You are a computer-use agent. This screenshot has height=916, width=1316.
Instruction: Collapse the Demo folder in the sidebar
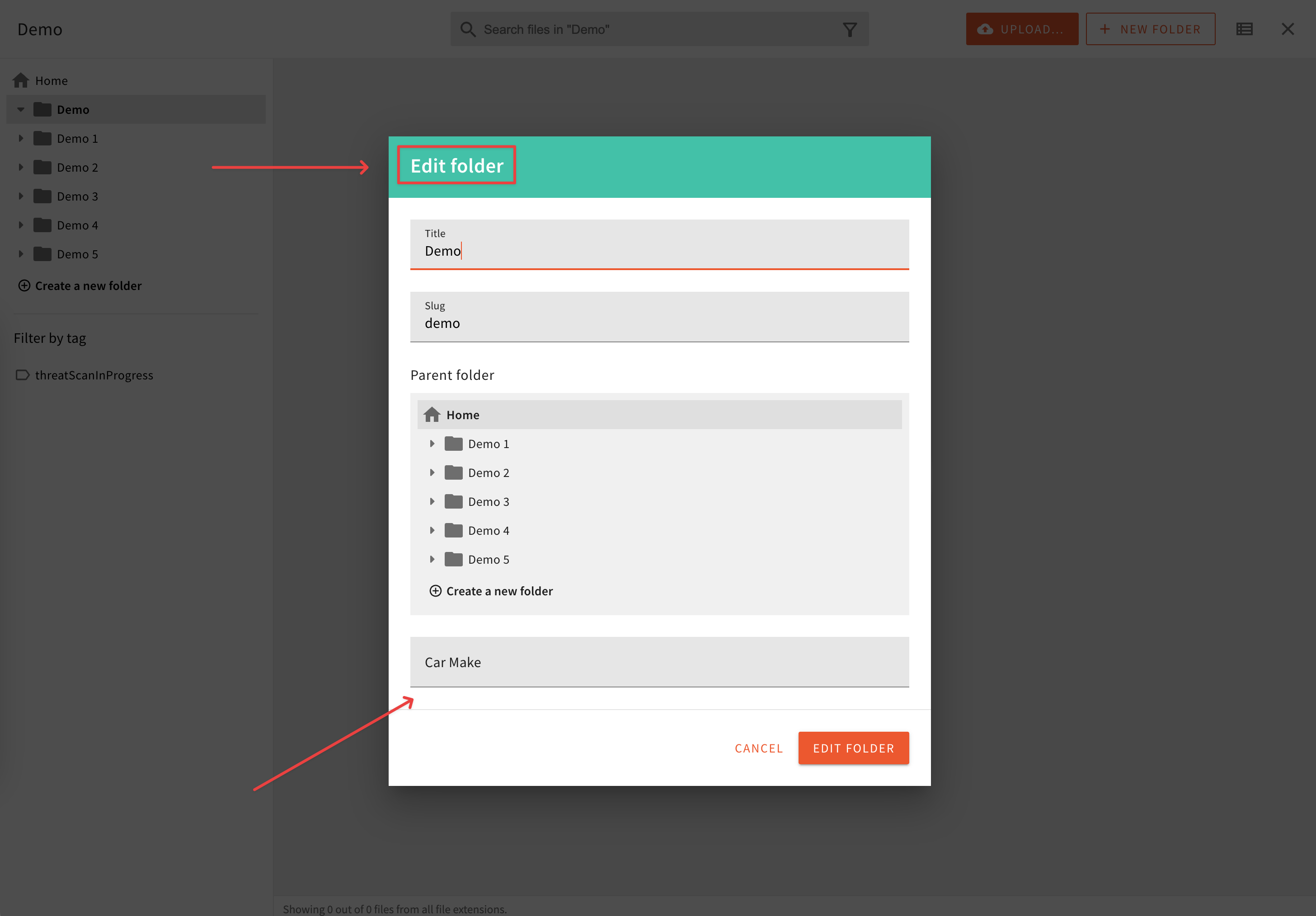(21, 109)
